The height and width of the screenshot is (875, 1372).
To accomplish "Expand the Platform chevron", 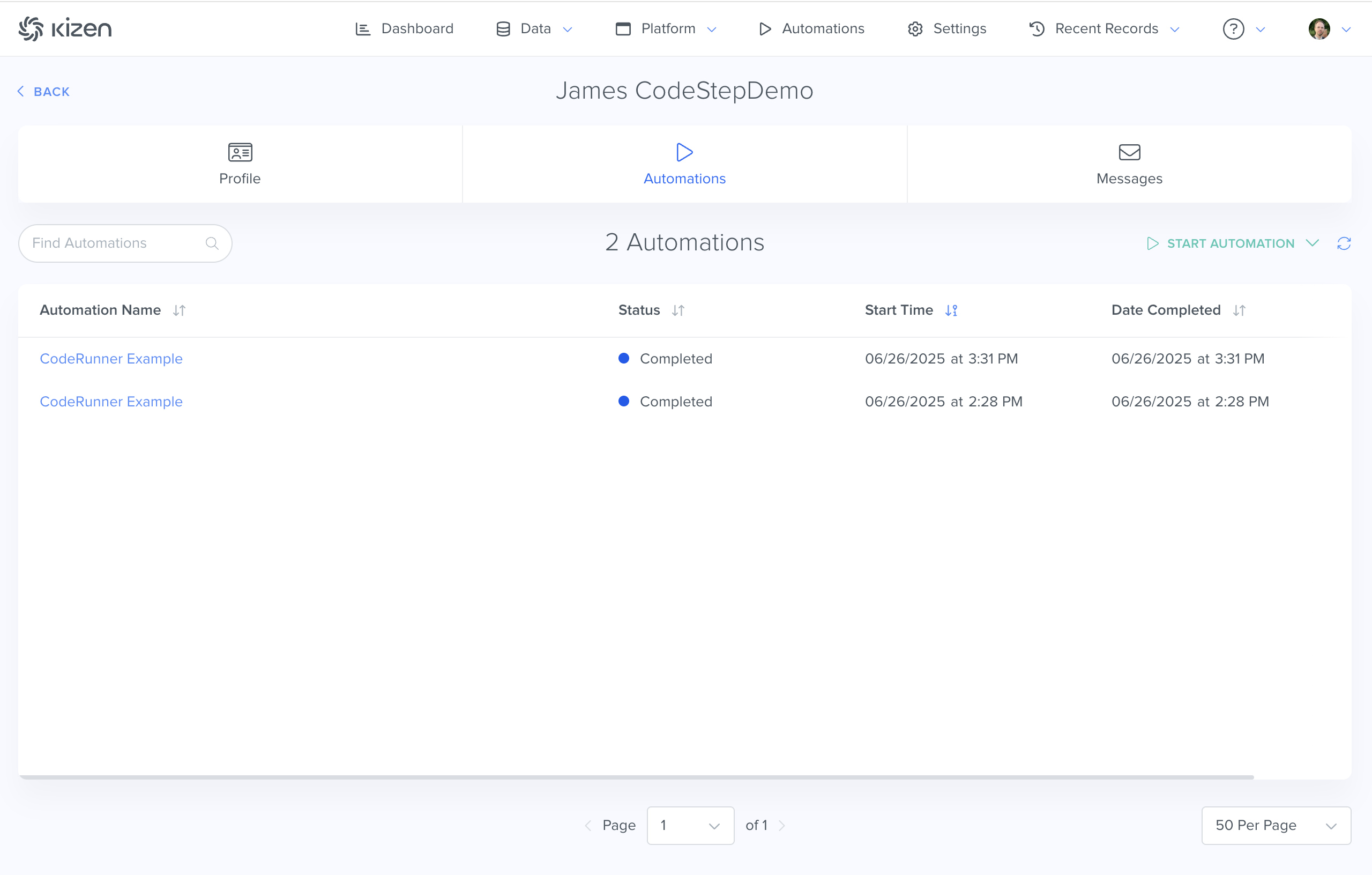I will point(712,29).
